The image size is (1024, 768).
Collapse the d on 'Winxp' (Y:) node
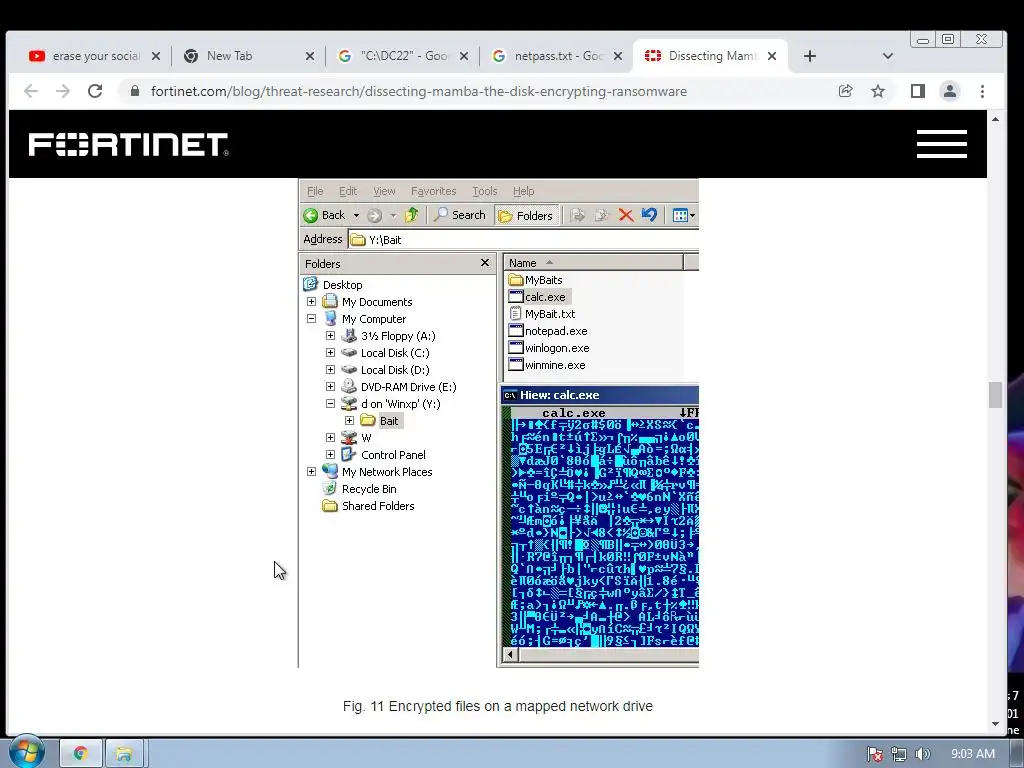click(330, 404)
